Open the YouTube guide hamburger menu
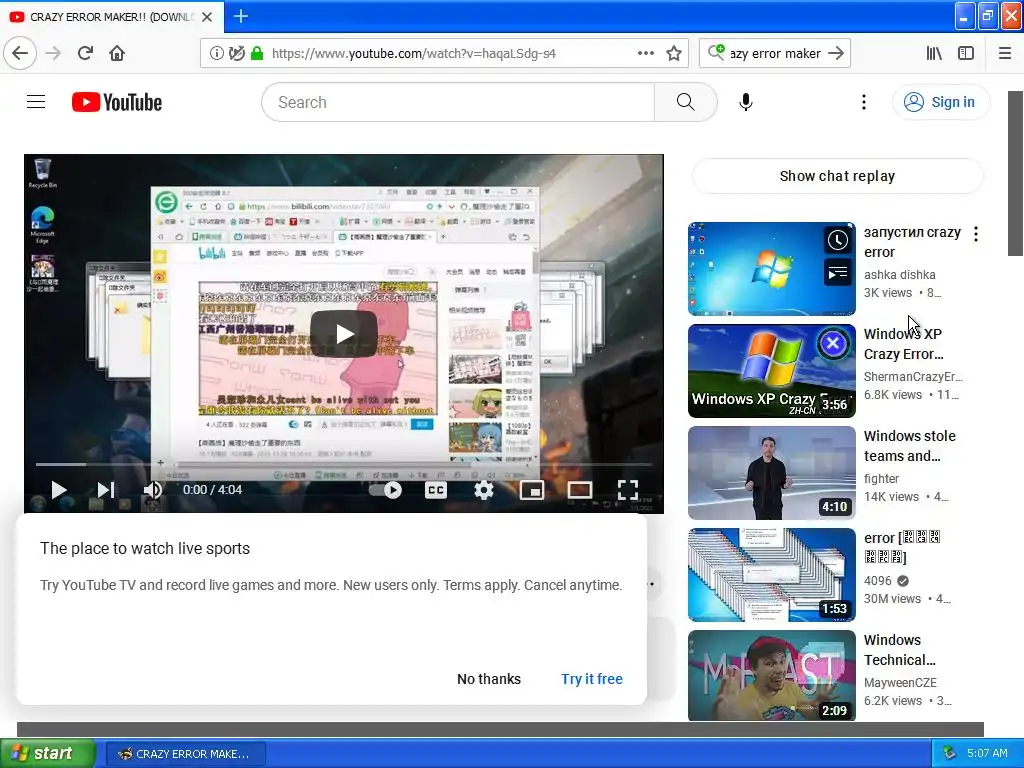Screen dimensions: 1024x768 coord(36,102)
